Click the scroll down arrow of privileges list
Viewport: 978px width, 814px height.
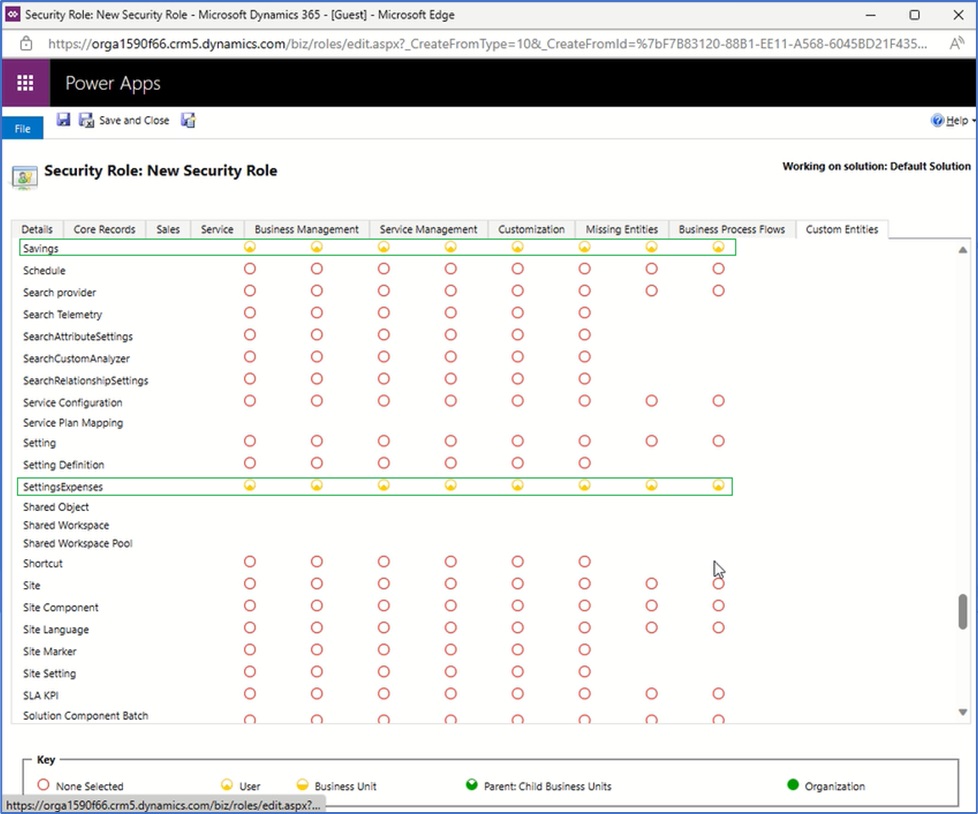963,712
